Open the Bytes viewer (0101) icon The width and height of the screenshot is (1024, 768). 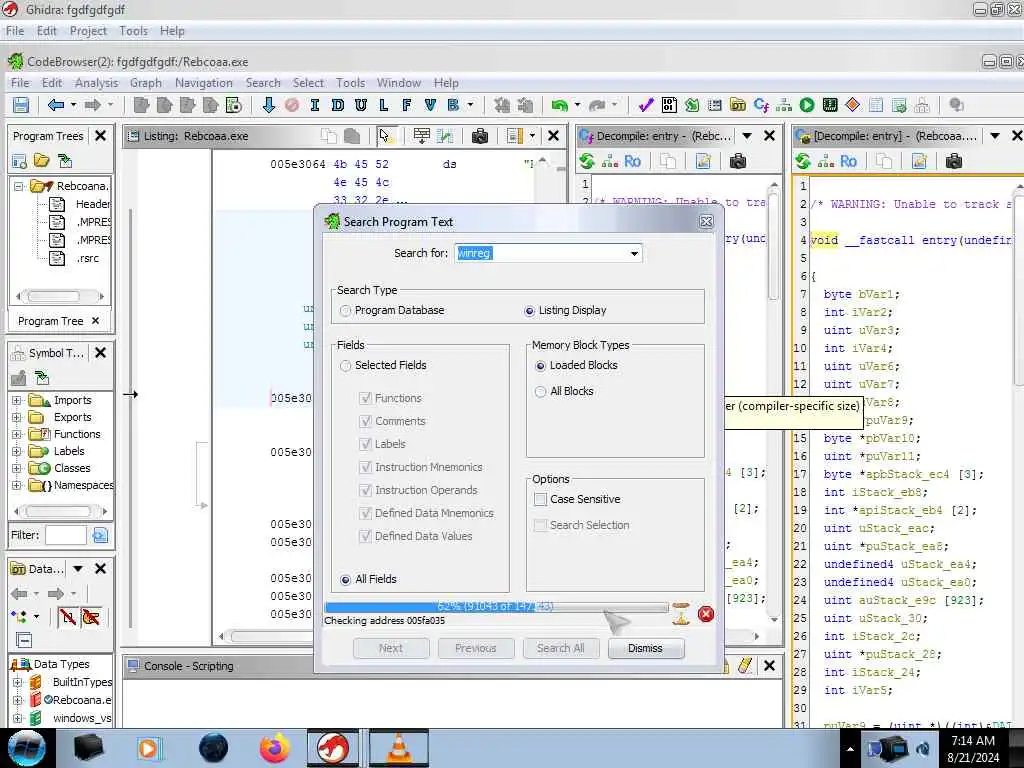[x=669, y=105]
